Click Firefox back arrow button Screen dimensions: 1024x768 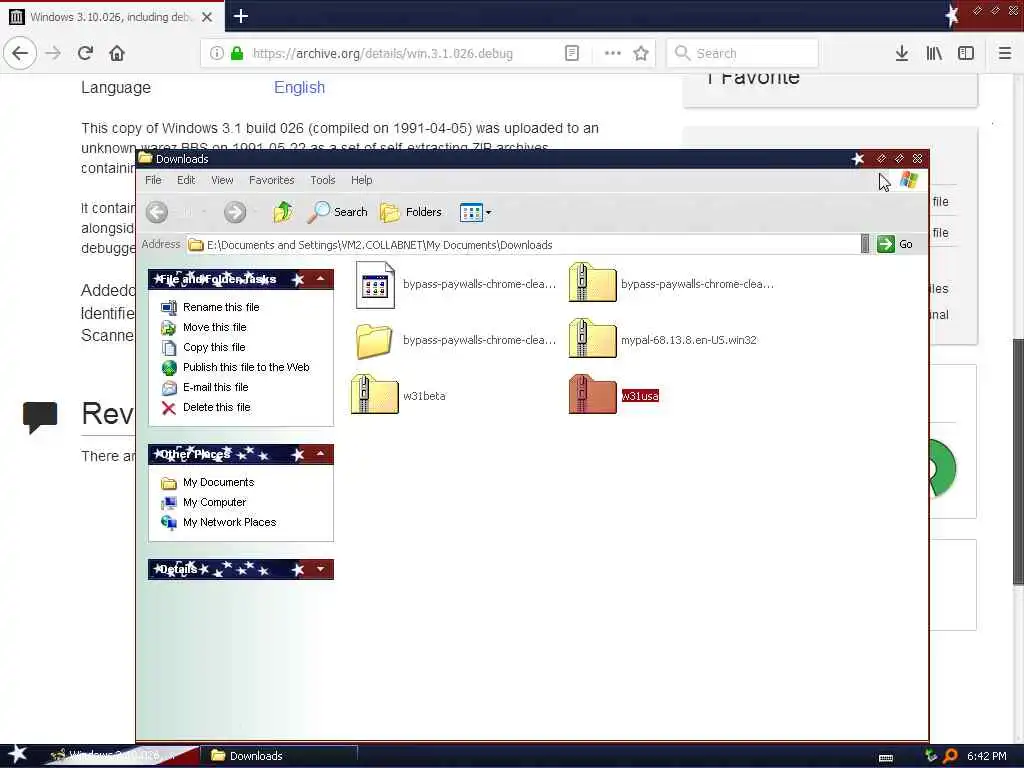(20, 54)
